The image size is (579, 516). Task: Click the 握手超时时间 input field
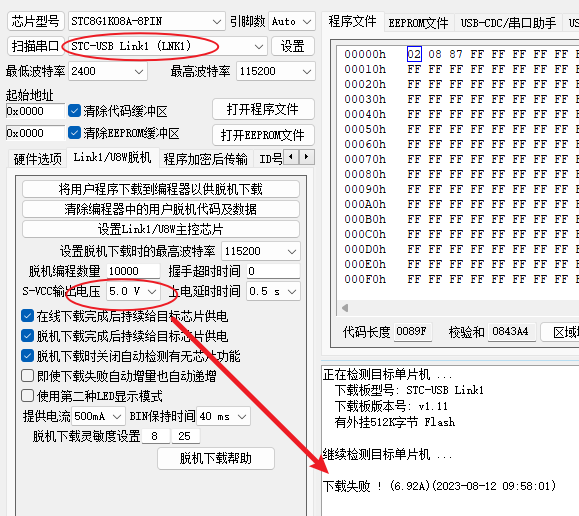(273, 271)
